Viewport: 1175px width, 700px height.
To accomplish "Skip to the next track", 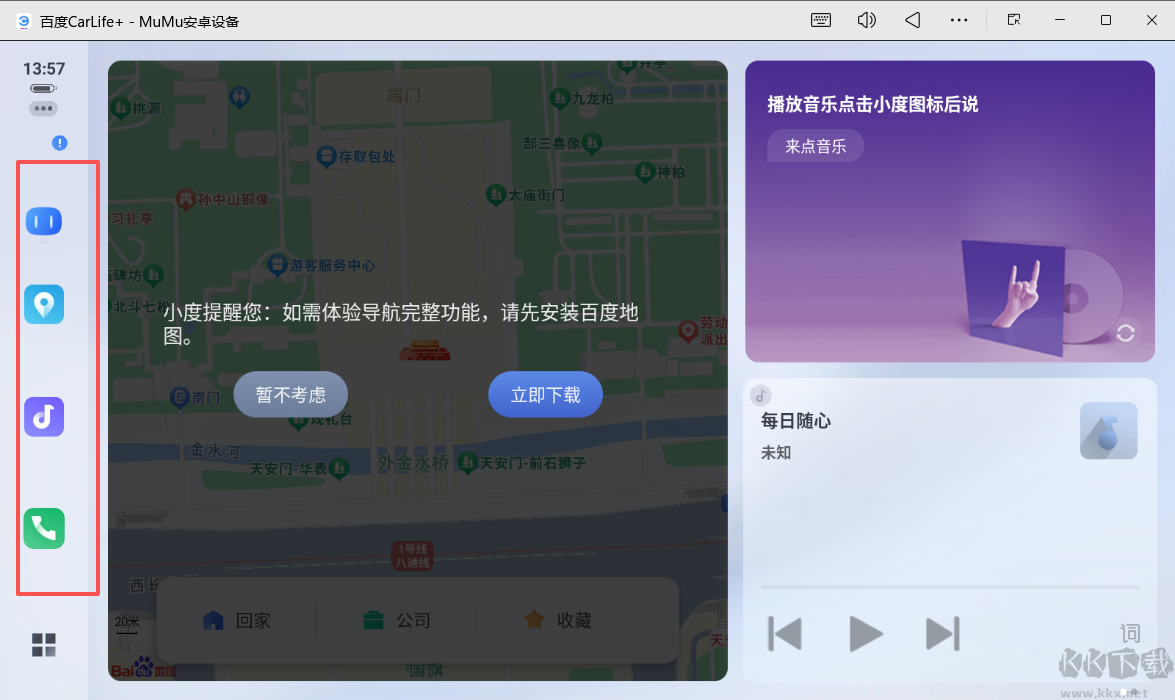I will pos(941,632).
